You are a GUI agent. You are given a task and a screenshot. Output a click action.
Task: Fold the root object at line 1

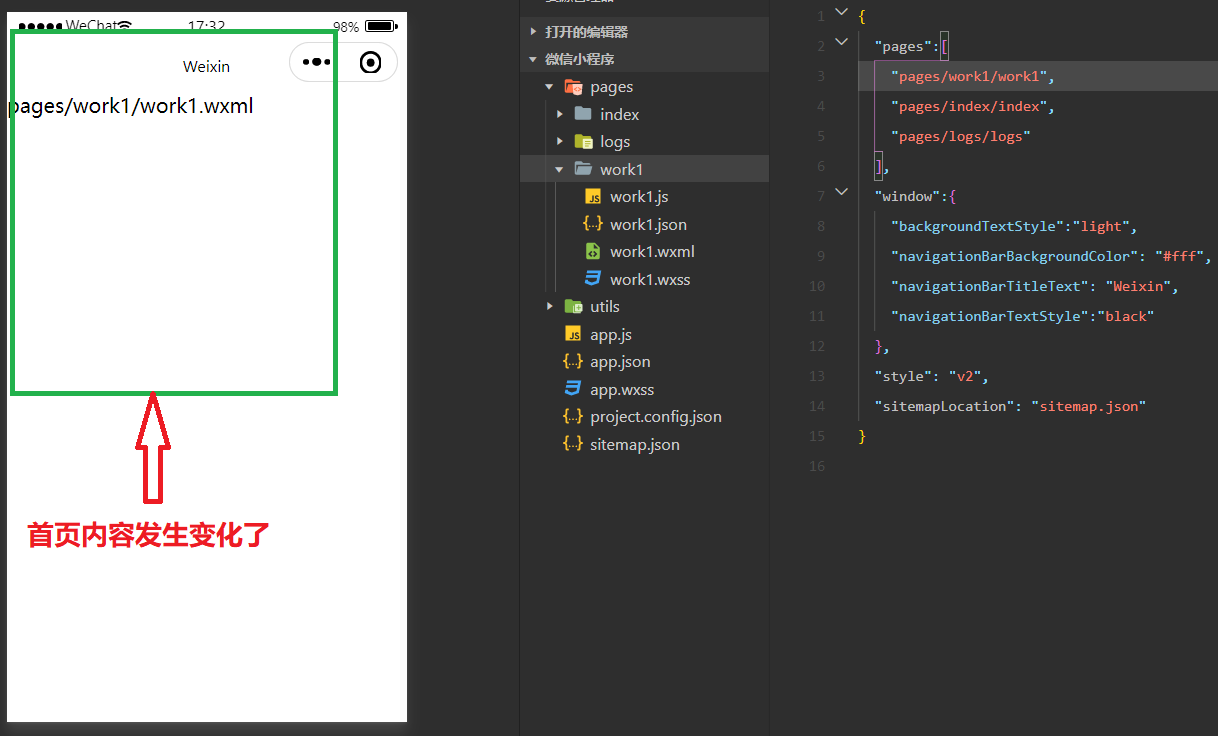pos(841,13)
